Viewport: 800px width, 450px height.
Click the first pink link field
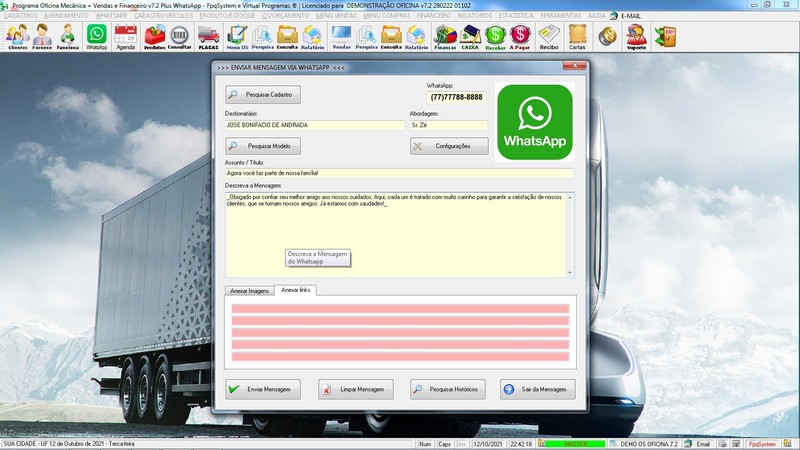click(400, 309)
